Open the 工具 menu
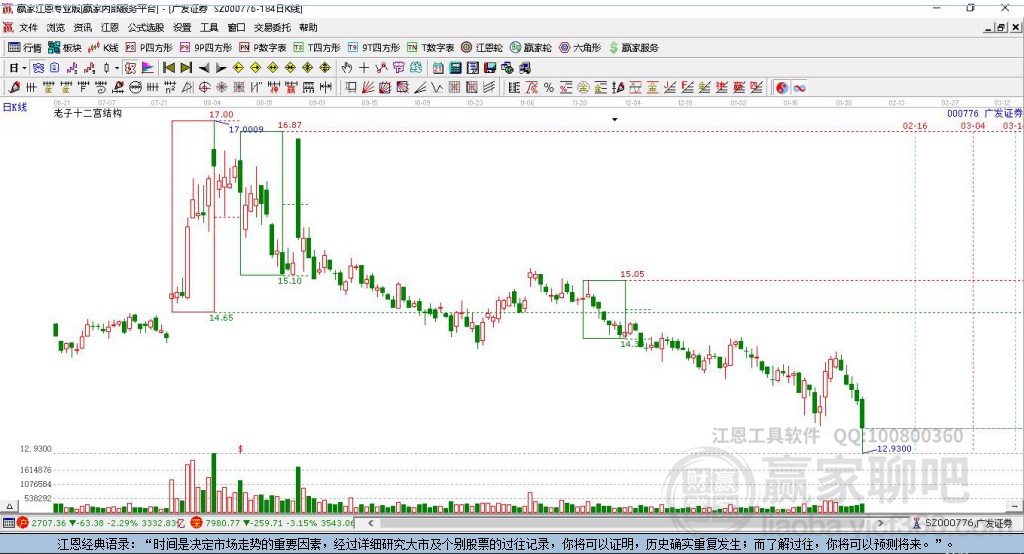This screenshot has width=1024, height=554. point(209,27)
